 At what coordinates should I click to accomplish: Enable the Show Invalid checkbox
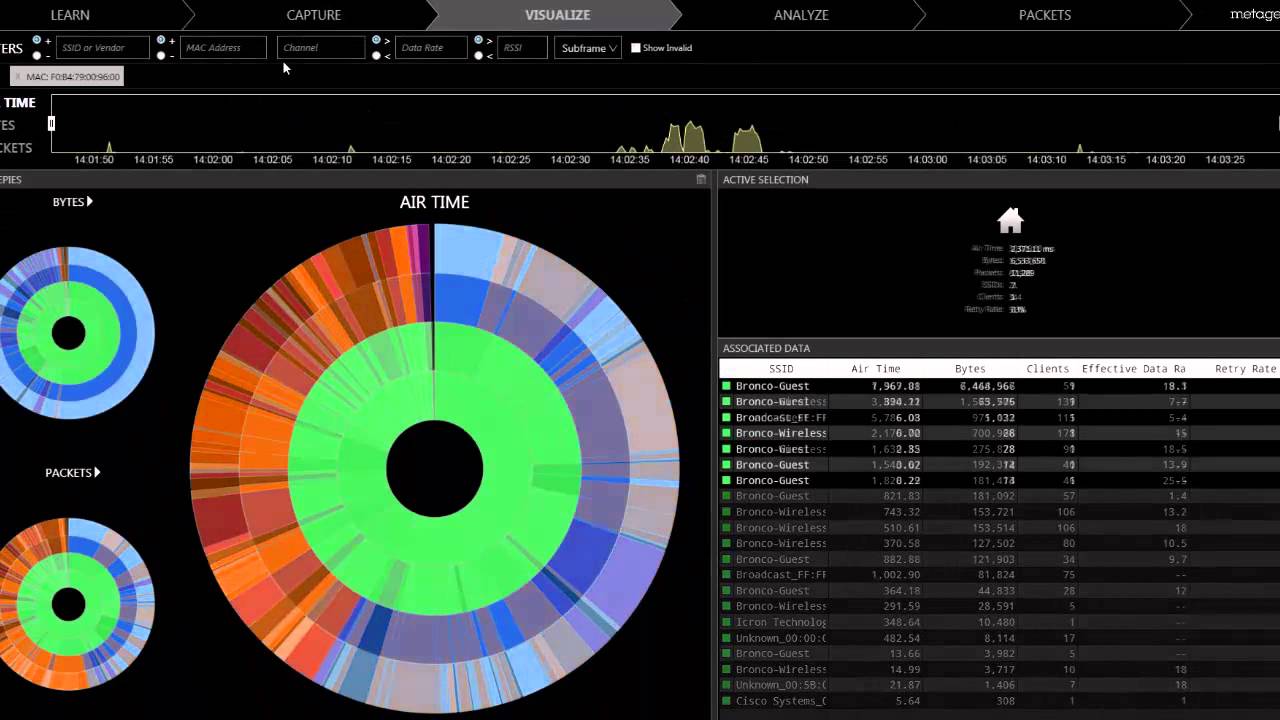click(x=636, y=48)
